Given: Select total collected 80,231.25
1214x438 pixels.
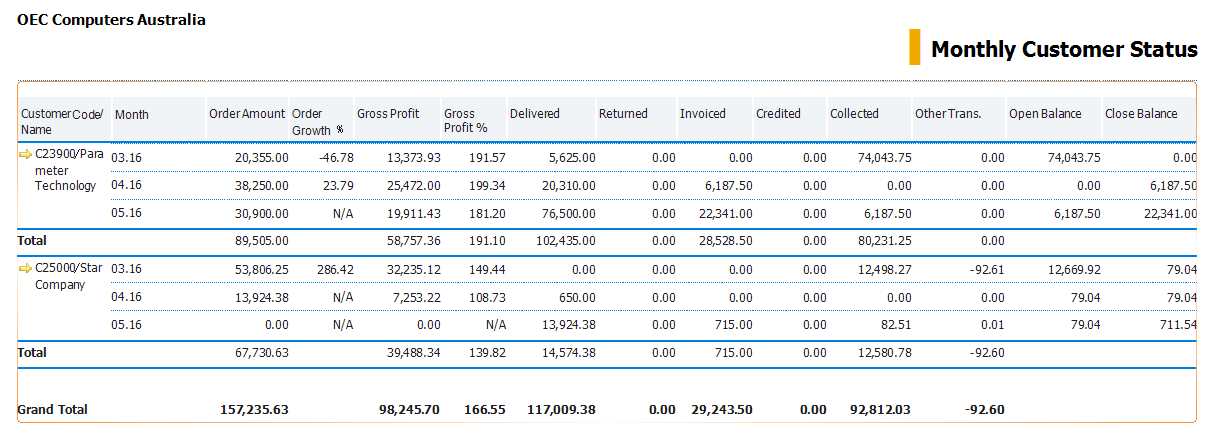Looking at the screenshot, I should pyautogui.click(x=885, y=241).
